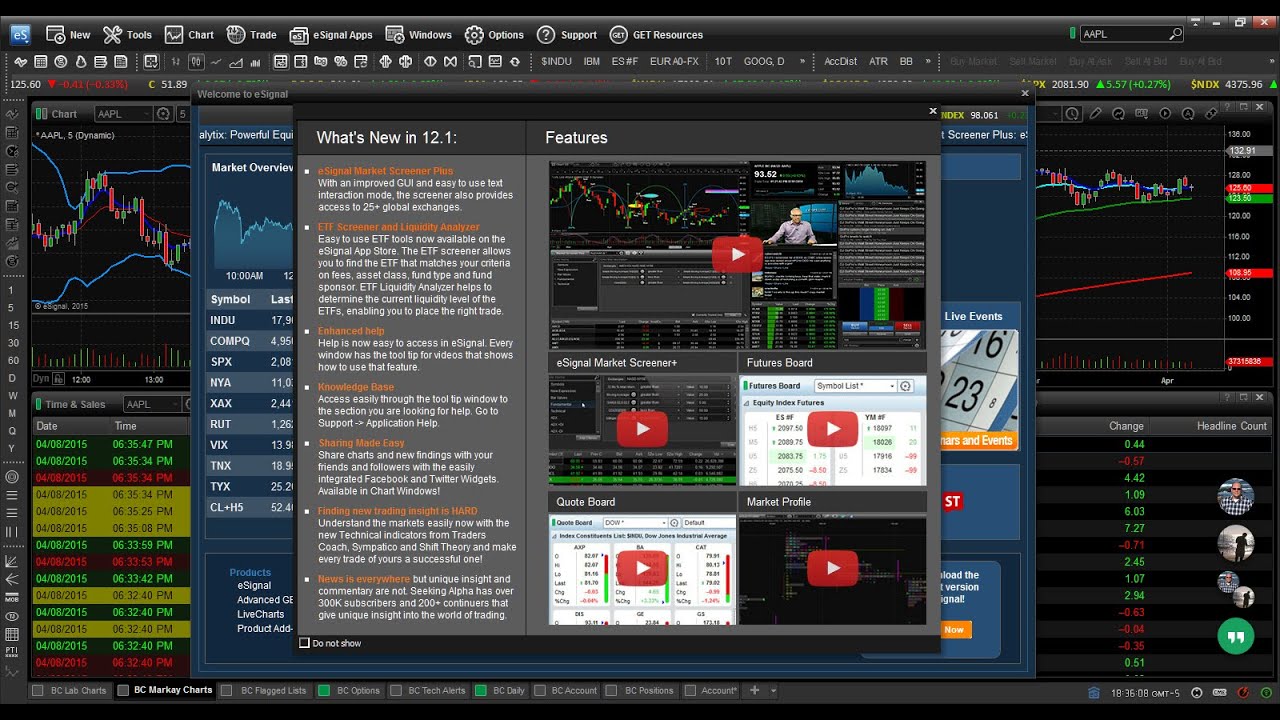The image size is (1280, 720).
Task: Switch to the BC Flagged Lists page tab
Action: [264, 690]
